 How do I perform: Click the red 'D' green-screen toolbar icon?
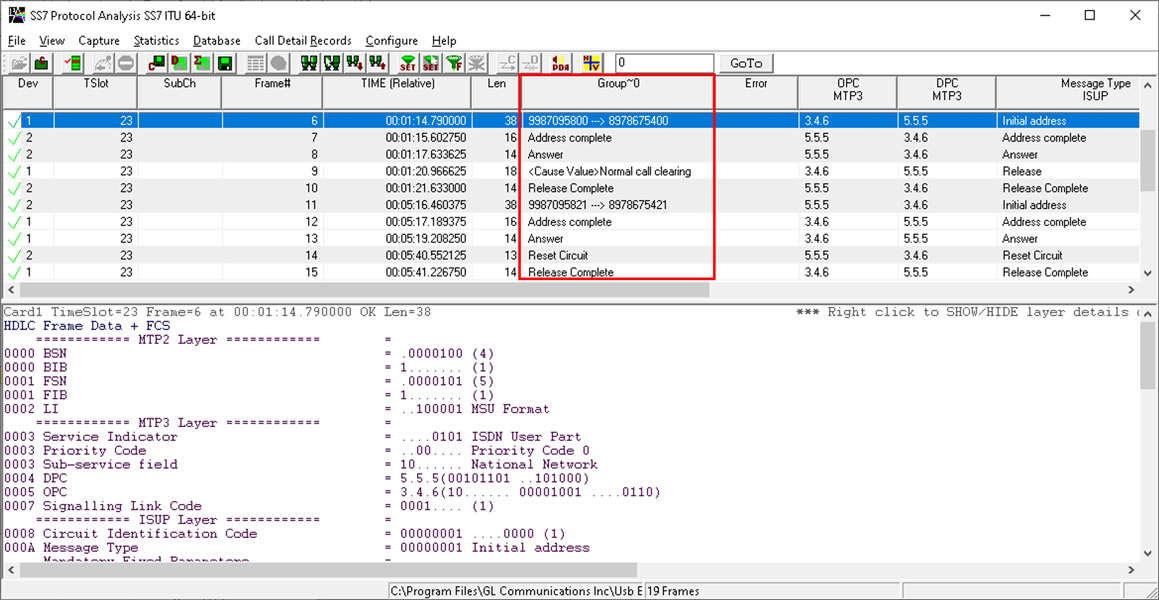click(x=179, y=64)
